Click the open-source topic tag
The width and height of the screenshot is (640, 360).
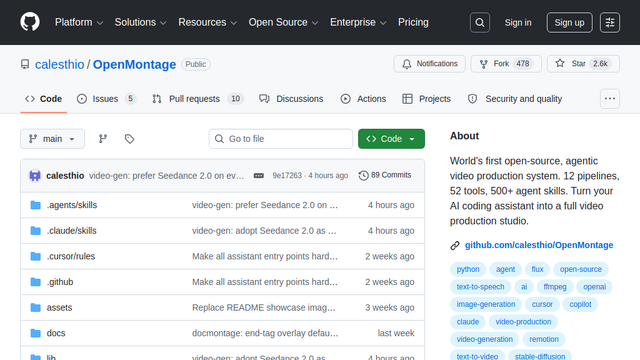(x=581, y=269)
